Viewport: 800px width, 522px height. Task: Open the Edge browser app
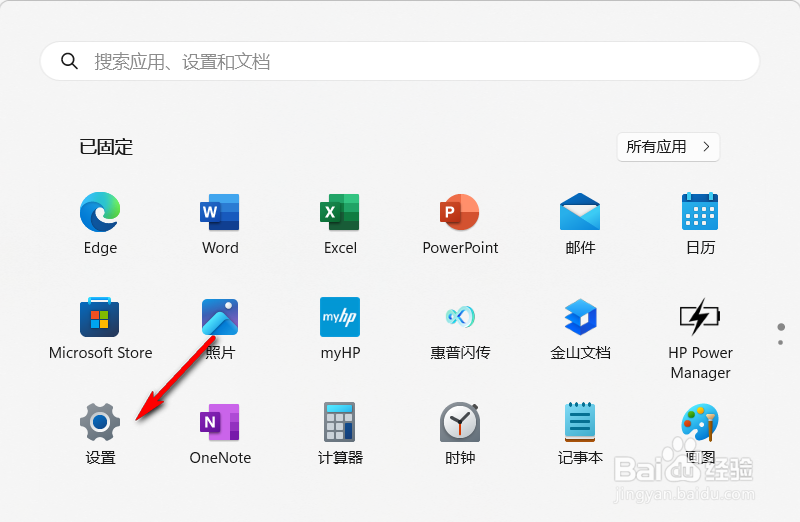tap(100, 223)
